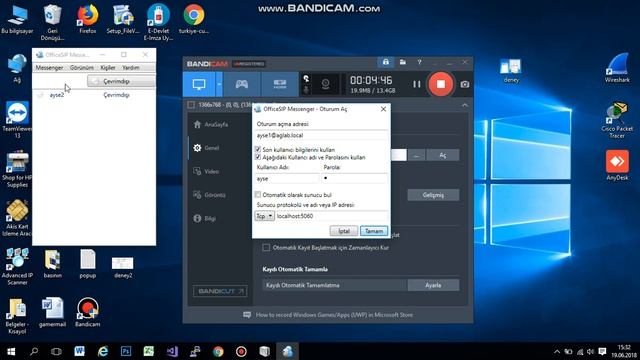Screen dimensions: 640x360
Task: Open E-Devlet E-İmza desktop icon
Action: [158, 22]
